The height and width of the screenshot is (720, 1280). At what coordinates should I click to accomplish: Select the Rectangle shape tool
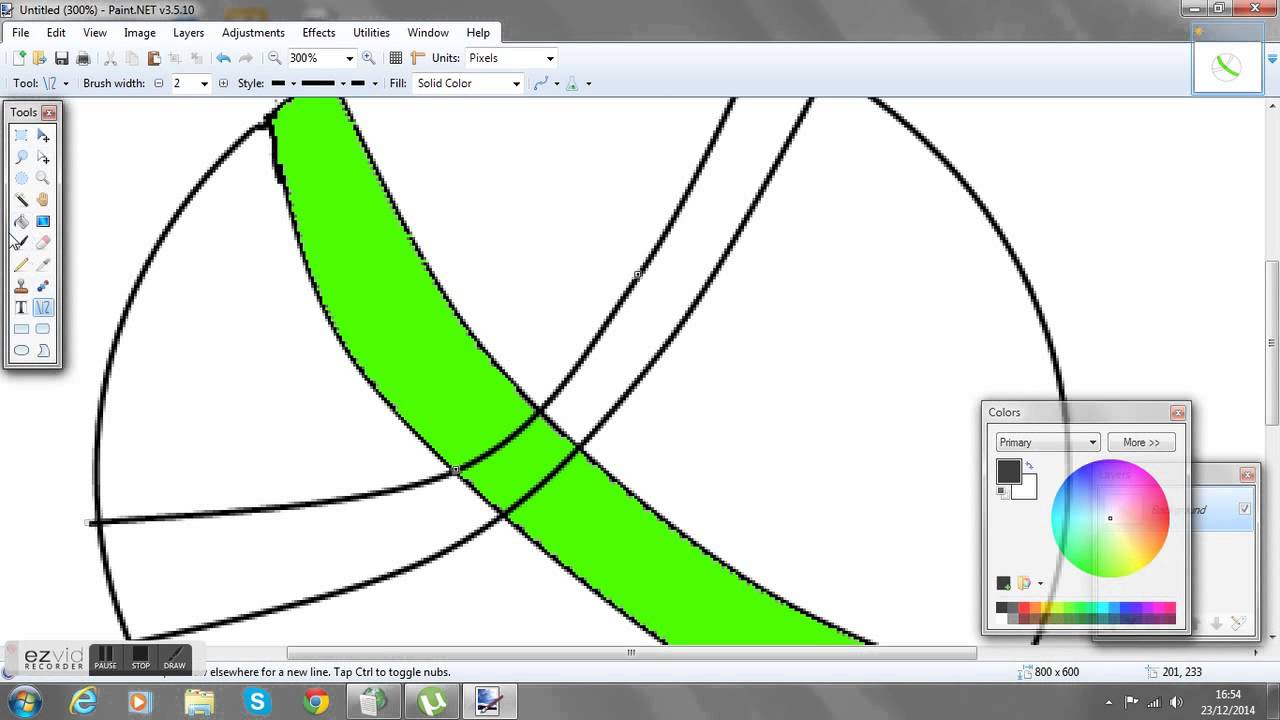coord(21,329)
